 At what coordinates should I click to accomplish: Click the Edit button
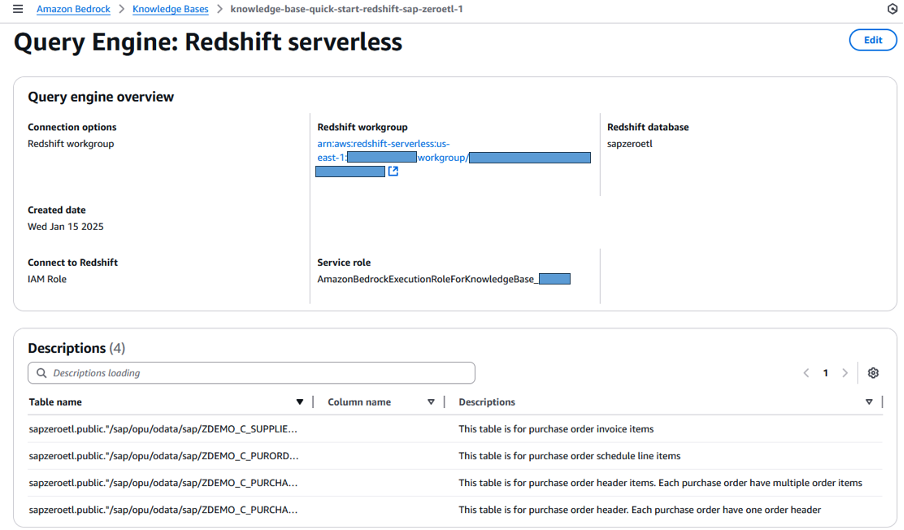tap(872, 40)
